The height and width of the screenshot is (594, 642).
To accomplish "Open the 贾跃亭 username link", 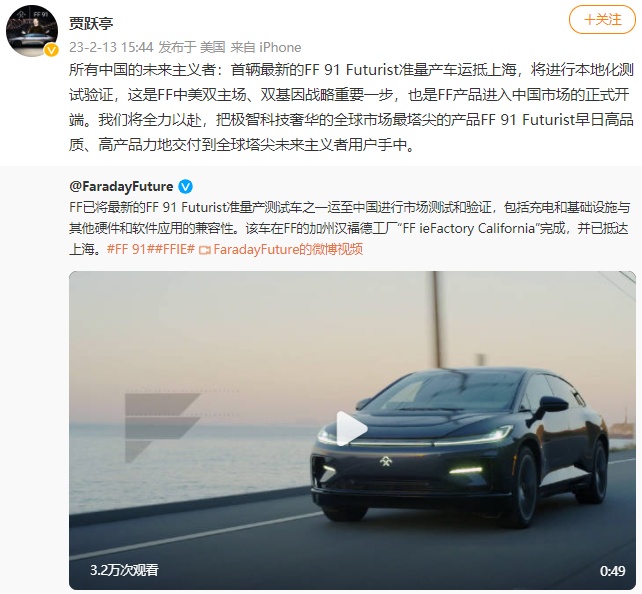I will [91, 23].
